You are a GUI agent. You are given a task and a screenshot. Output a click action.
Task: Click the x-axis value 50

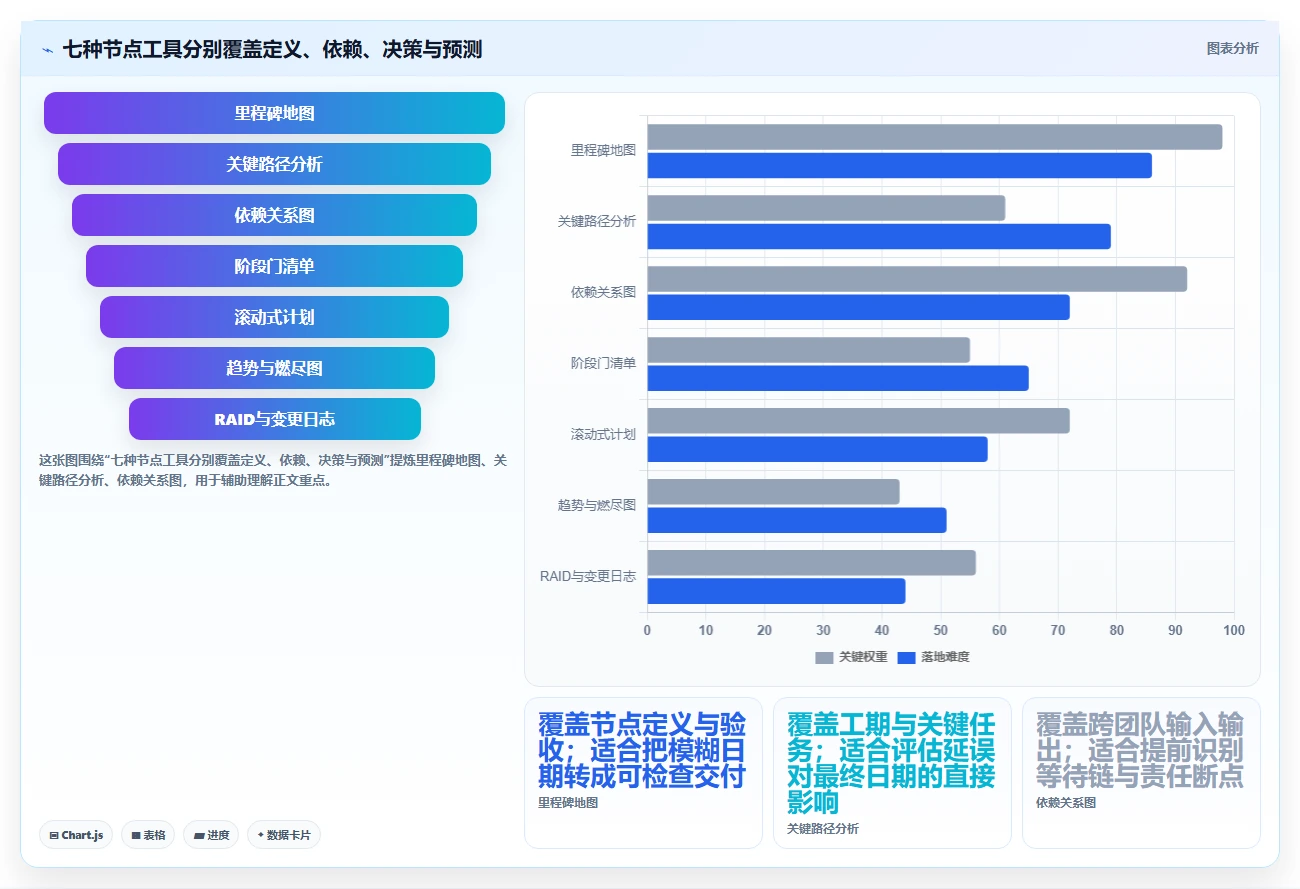(940, 630)
